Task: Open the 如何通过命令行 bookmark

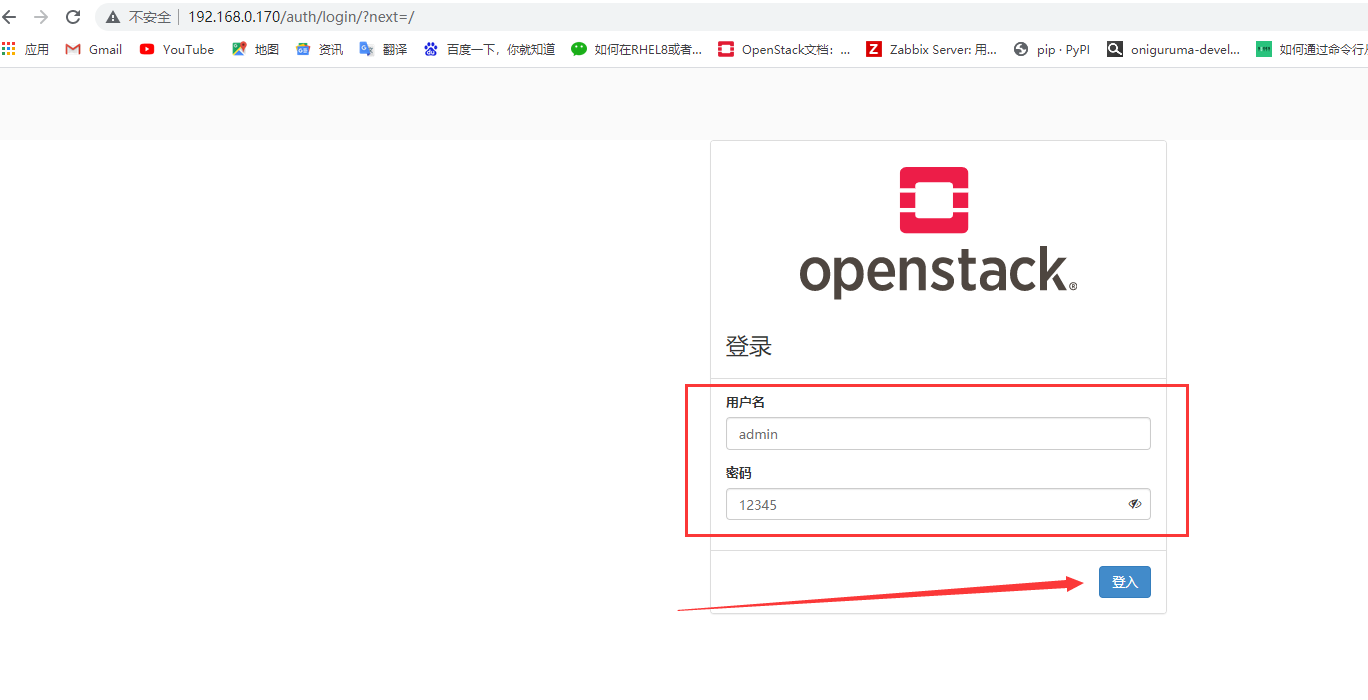Action: [1312, 49]
